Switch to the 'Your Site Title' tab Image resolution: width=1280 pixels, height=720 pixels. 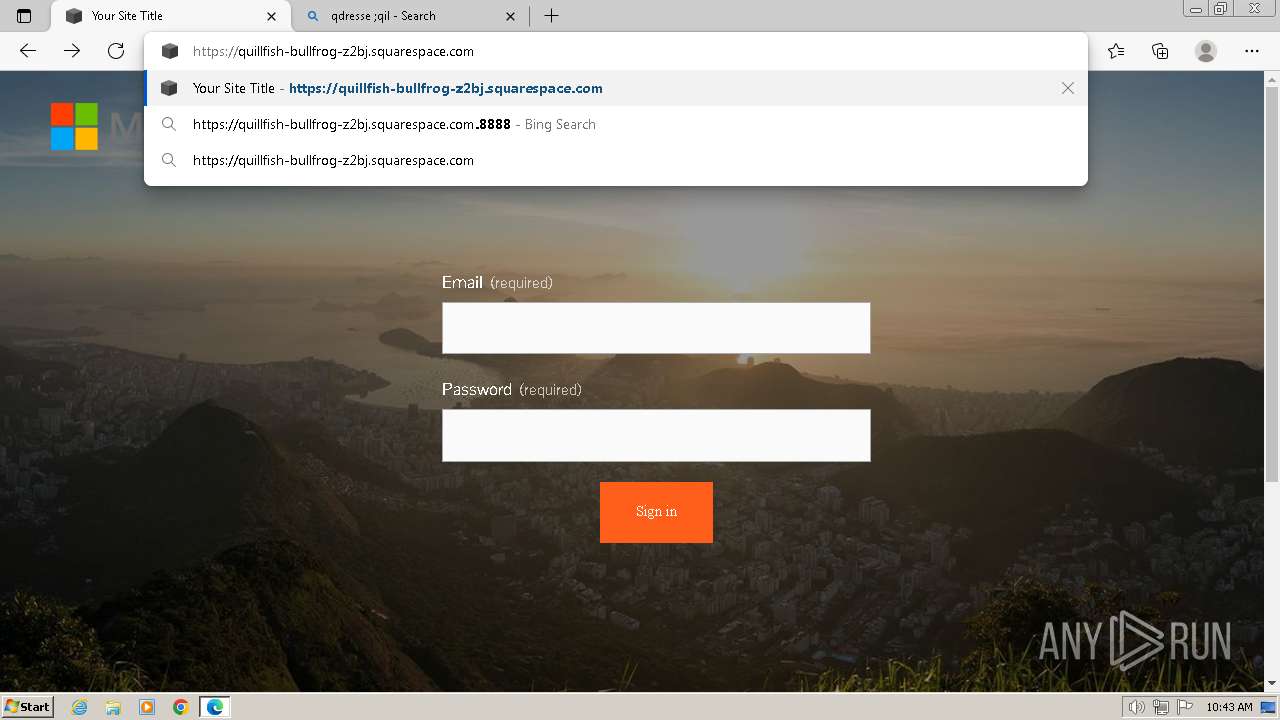(x=170, y=16)
